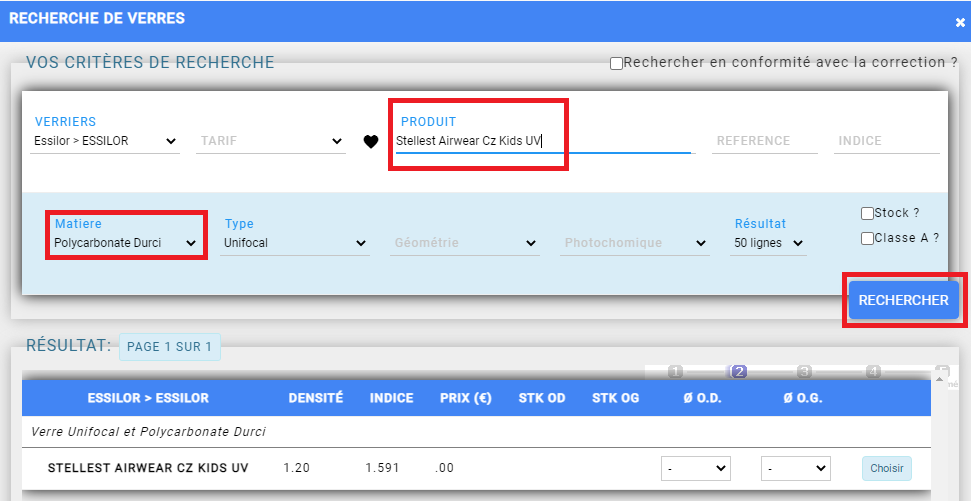Click the STK OD column header
Screen dimensions: 971x501
point(542,398)
